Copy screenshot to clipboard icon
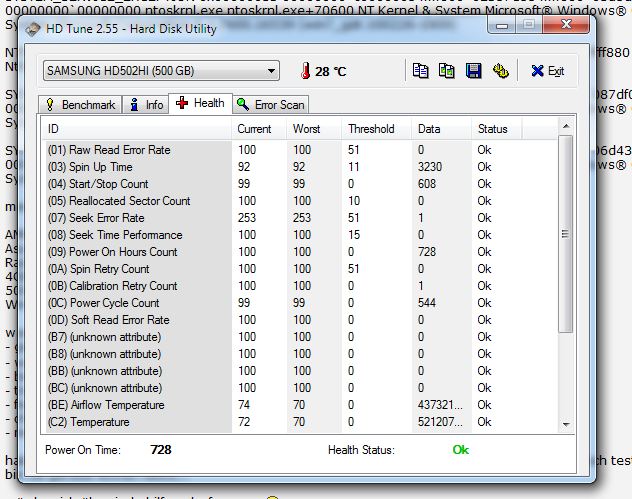This screenshot has width=632, height=499. (447, 71)
